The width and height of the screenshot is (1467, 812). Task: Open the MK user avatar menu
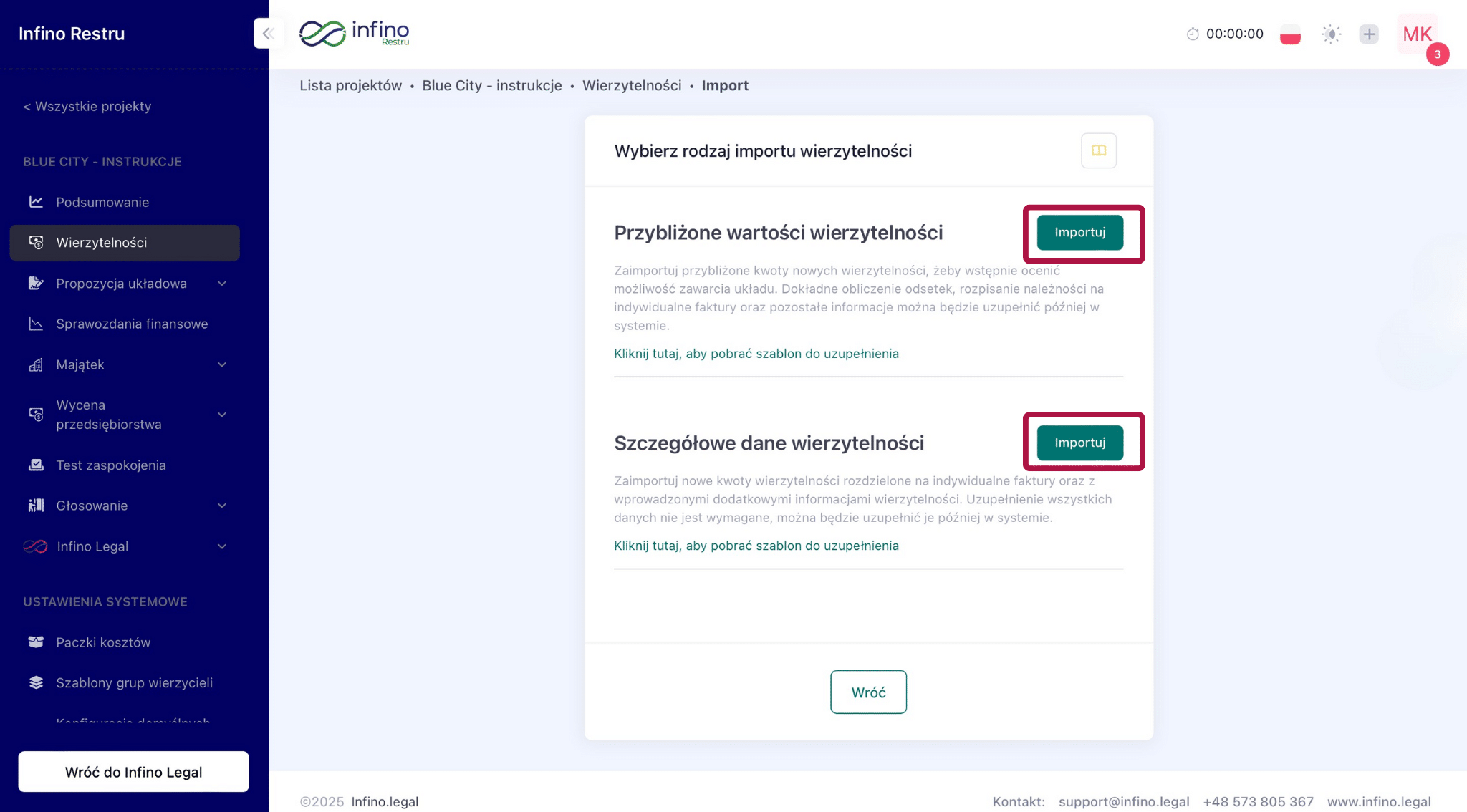click(x=1417, y=34)
